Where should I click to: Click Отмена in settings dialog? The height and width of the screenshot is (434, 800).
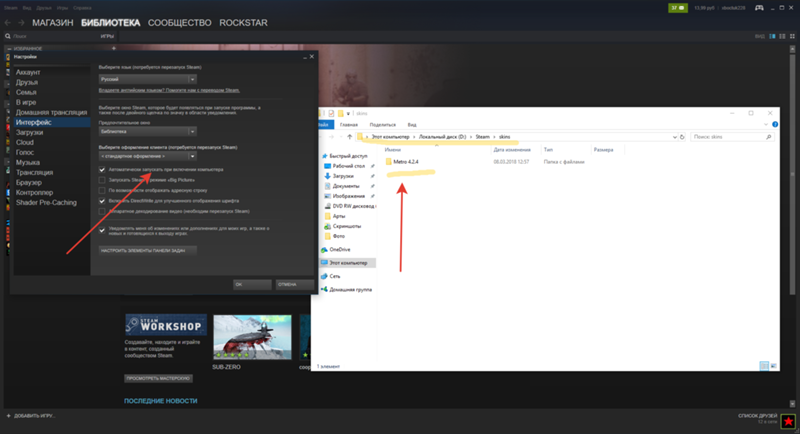[x=294, y=285]
